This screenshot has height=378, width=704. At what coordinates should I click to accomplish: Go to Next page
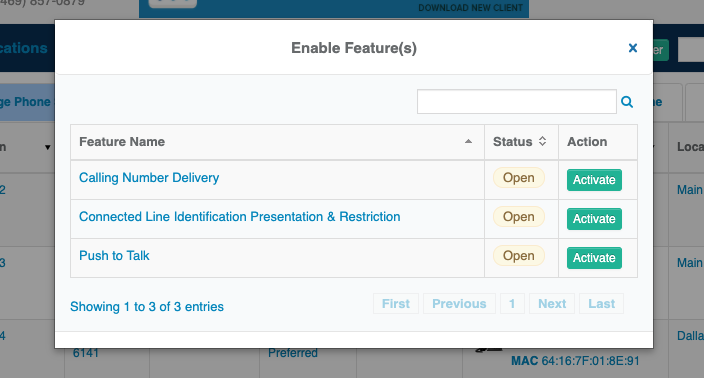point(552,304)
